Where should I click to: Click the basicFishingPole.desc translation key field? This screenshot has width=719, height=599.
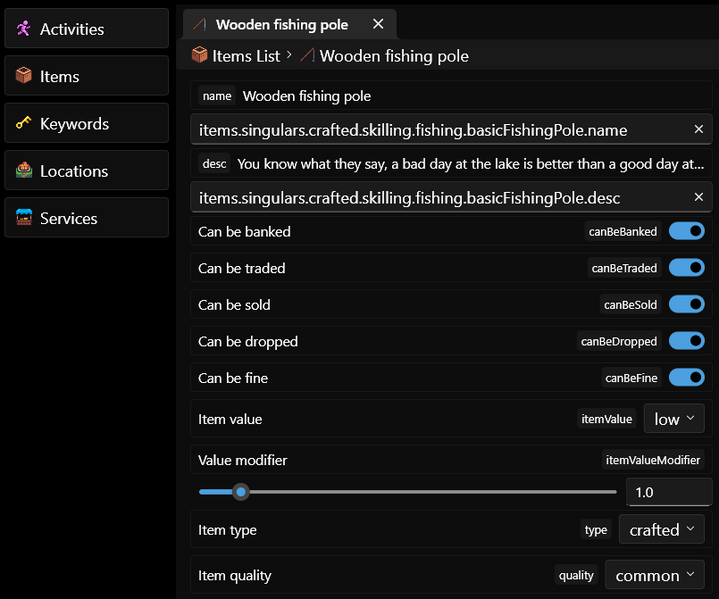(x=451, y=197)
